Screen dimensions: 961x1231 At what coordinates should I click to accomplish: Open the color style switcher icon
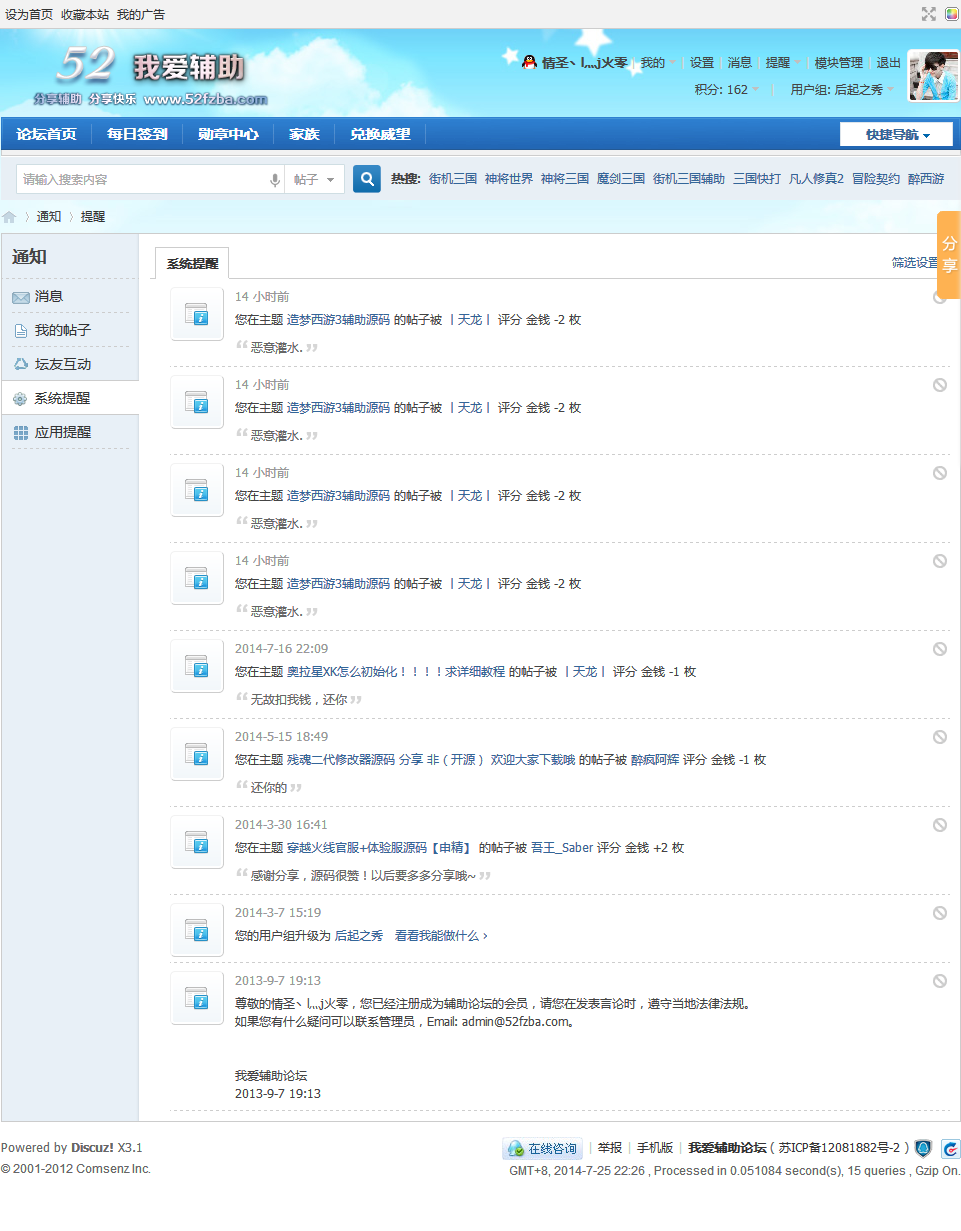coord(951,14)
